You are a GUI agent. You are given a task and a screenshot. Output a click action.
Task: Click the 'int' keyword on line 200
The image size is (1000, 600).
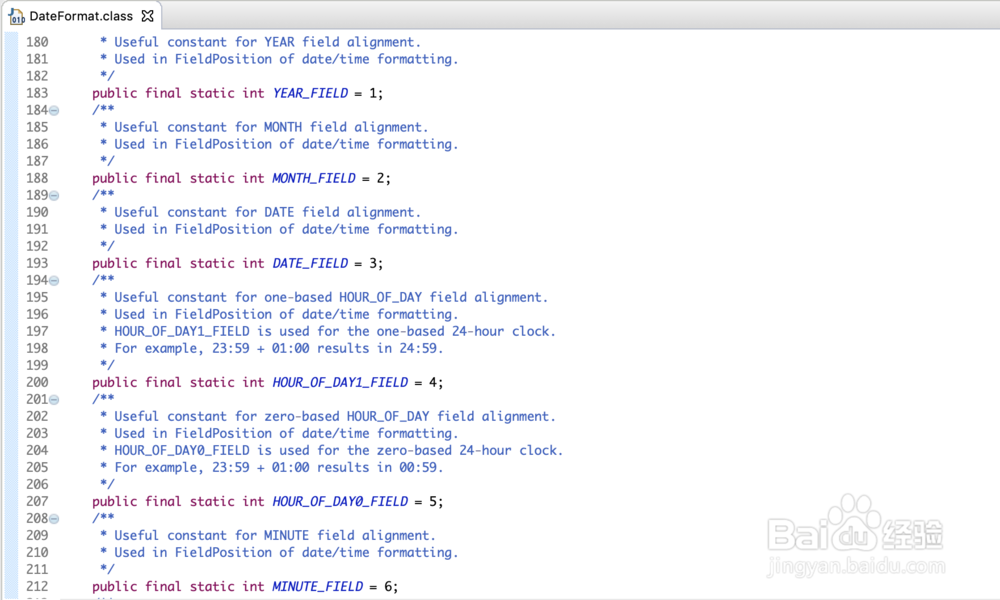point(253,383)
